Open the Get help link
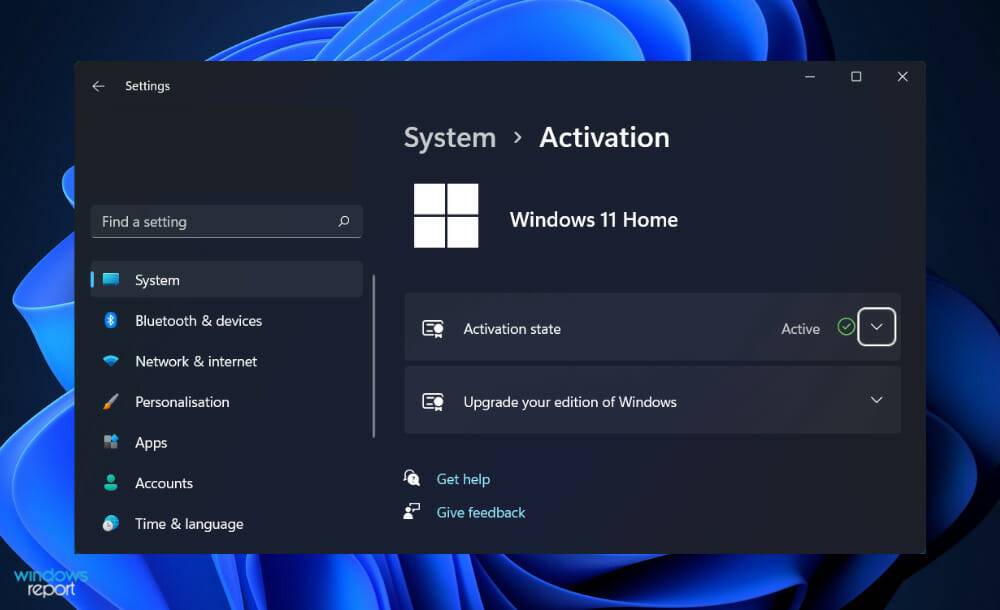 coord(463,479)
